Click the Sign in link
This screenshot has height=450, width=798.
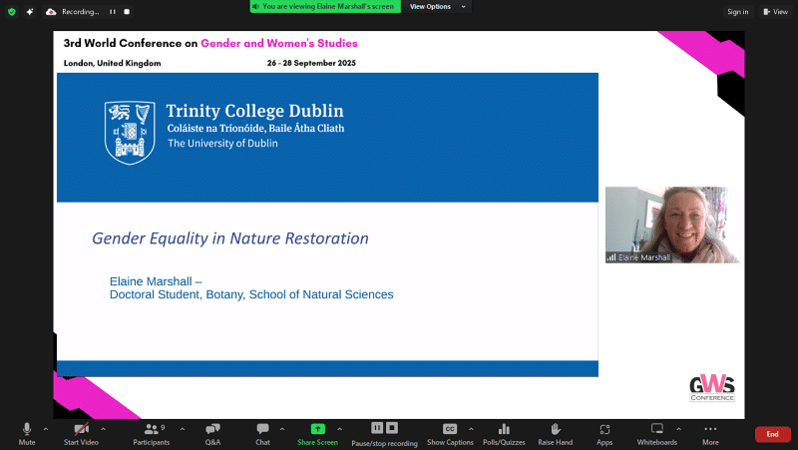pos(738,12)
